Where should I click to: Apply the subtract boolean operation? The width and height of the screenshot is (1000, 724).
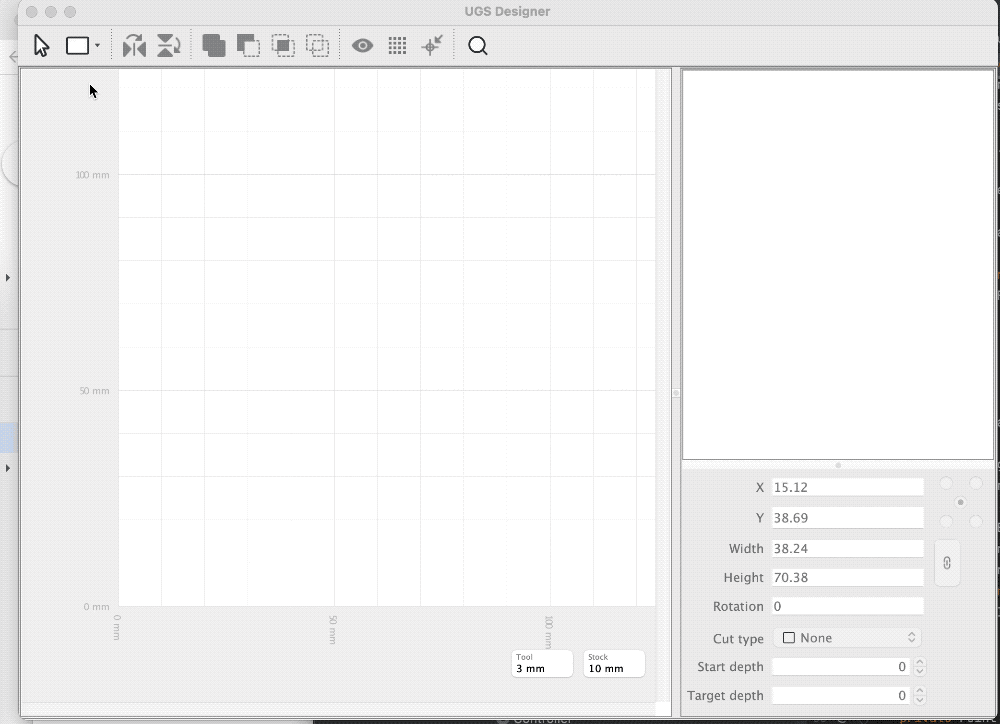pos(248,45)
